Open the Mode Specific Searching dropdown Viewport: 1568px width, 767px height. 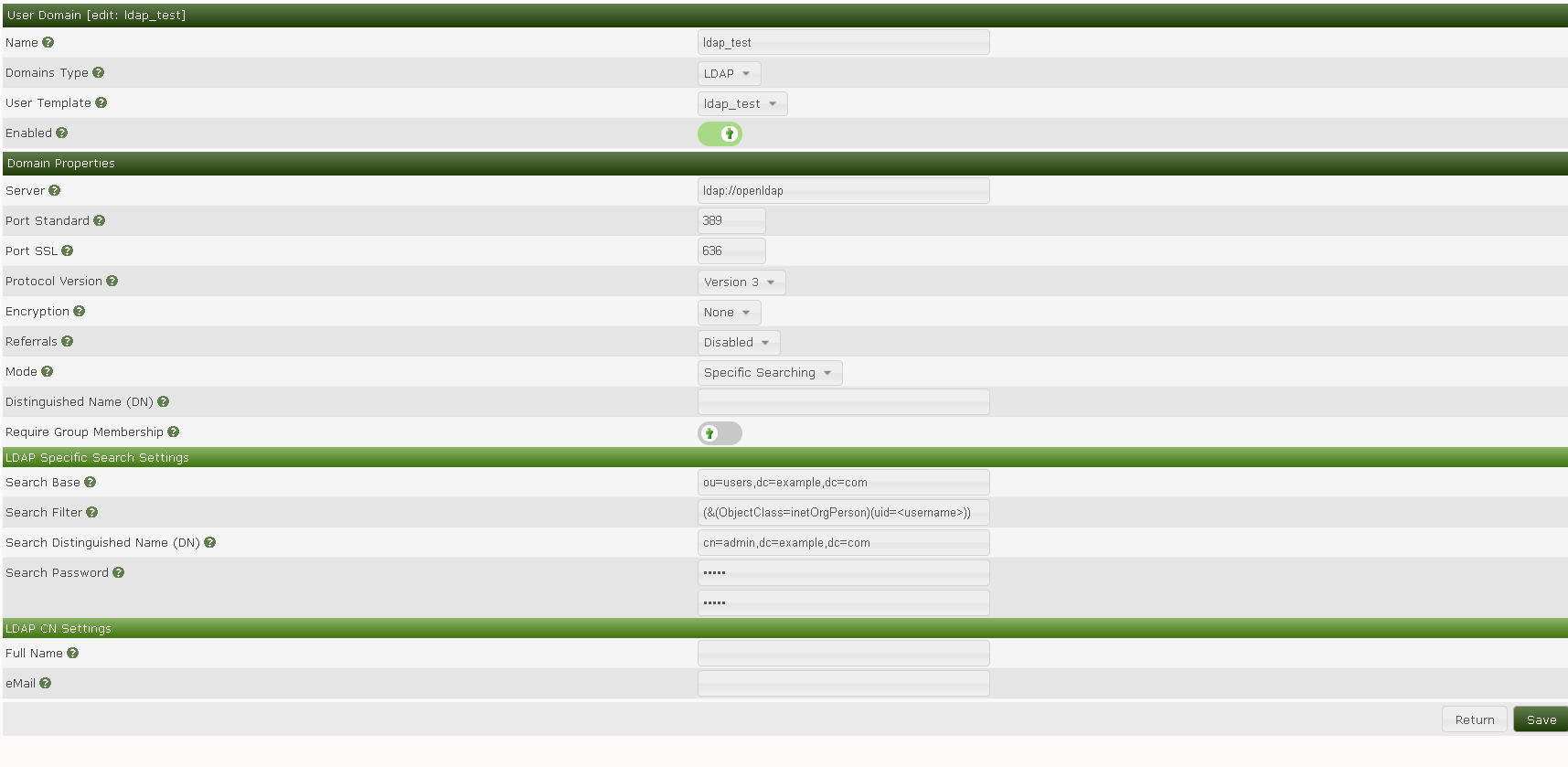[770, 372]
